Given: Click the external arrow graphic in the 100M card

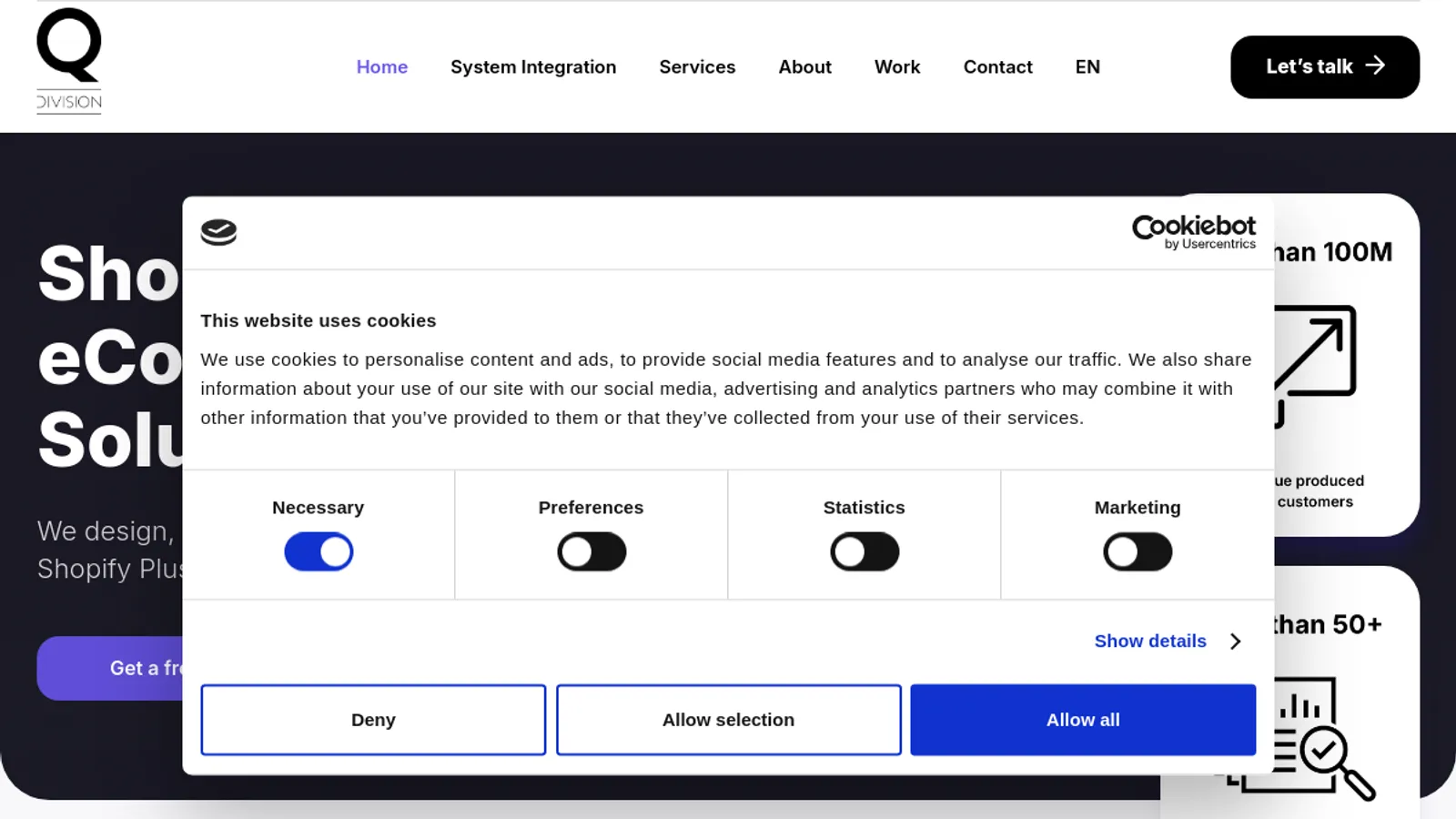Looking at the screenshot, I should [1315, 366].
